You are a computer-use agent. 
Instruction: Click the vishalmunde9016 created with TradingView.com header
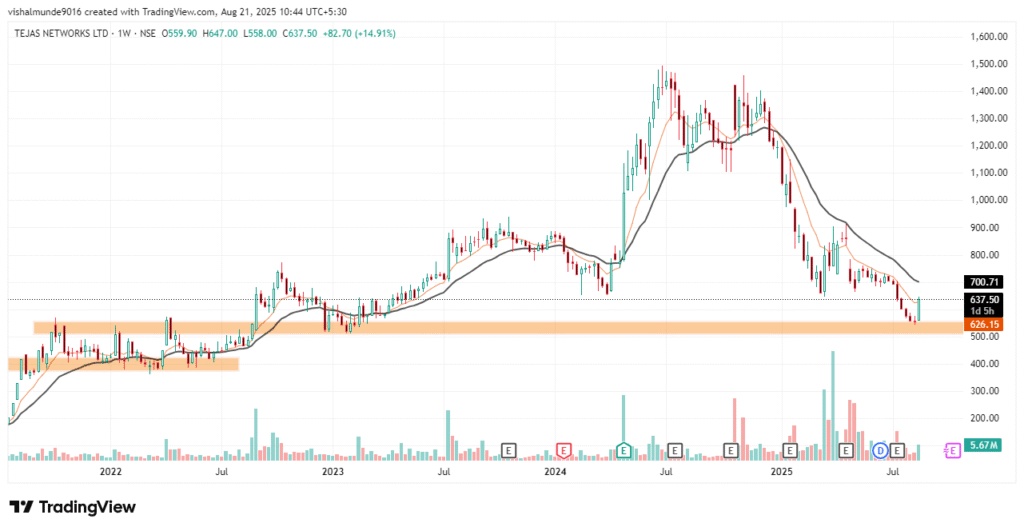pos(177,12)
